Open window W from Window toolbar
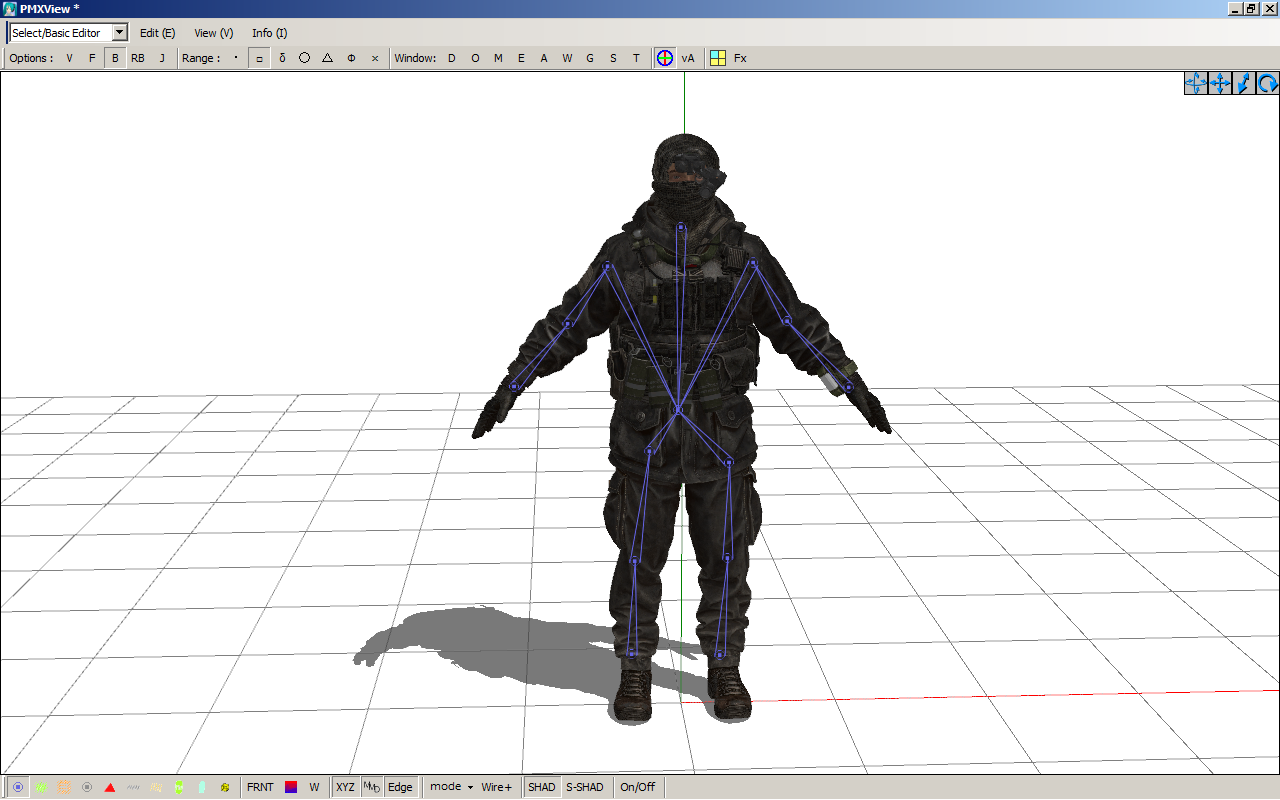The height and width of the screenshot is (800, 1280). [567, 58]
